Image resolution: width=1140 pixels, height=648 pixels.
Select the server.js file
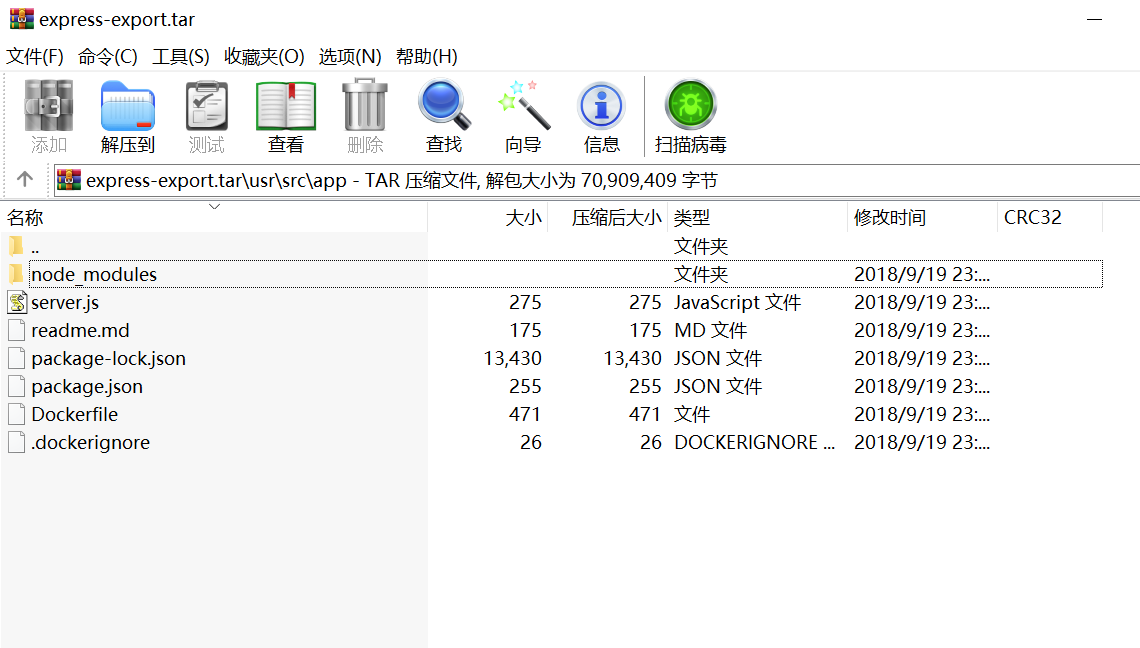pos(65,302)
